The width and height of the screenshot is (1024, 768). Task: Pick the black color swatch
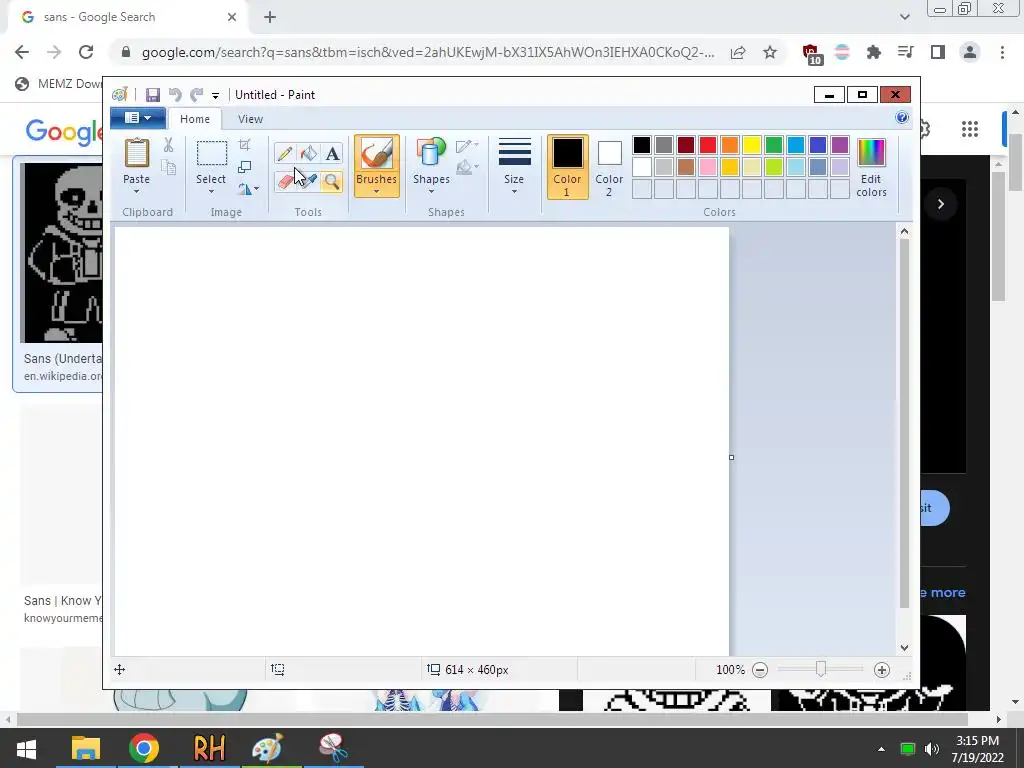[x=642, y=145]
